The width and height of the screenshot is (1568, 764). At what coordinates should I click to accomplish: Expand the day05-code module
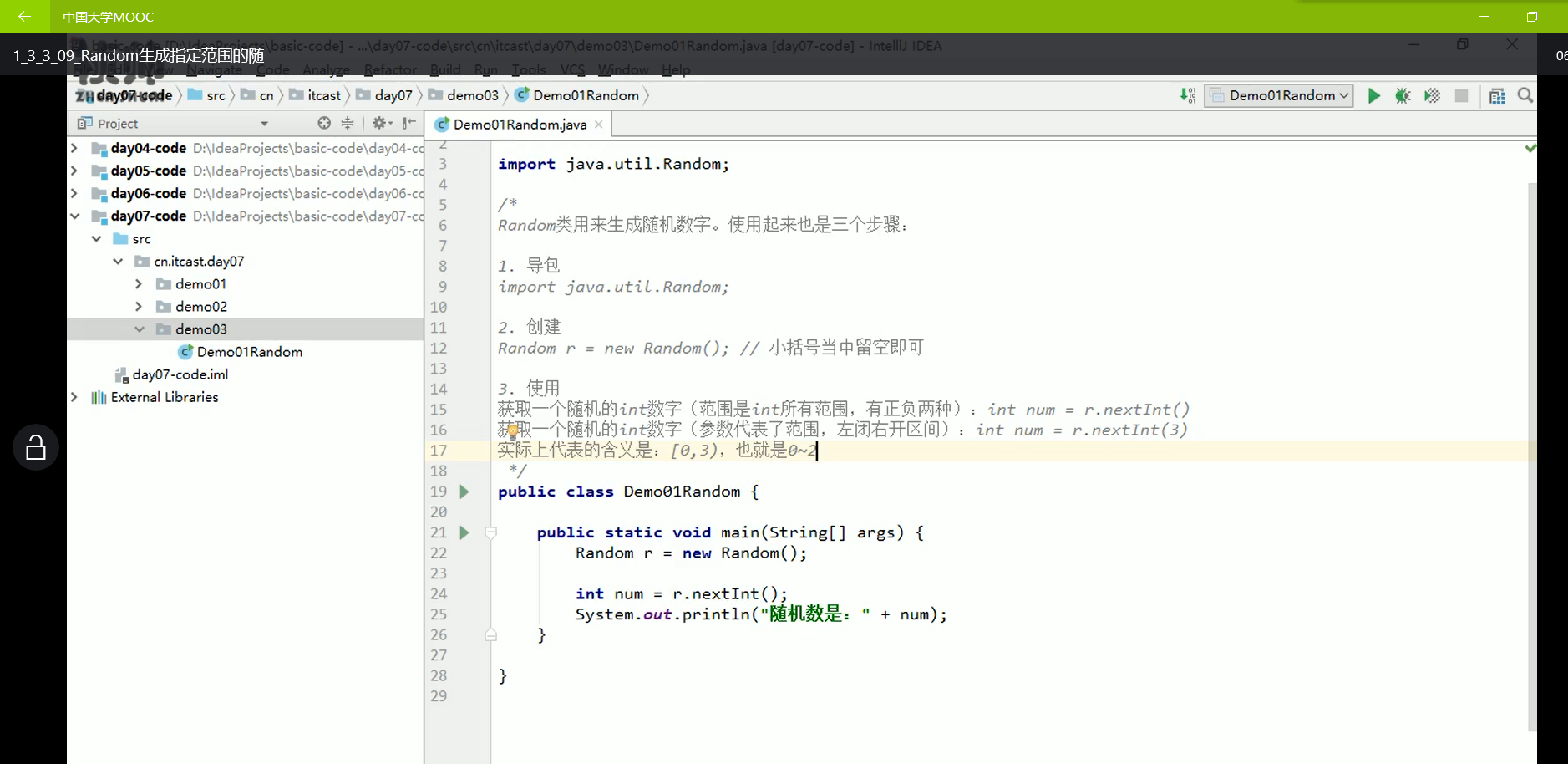click(74, 171)
